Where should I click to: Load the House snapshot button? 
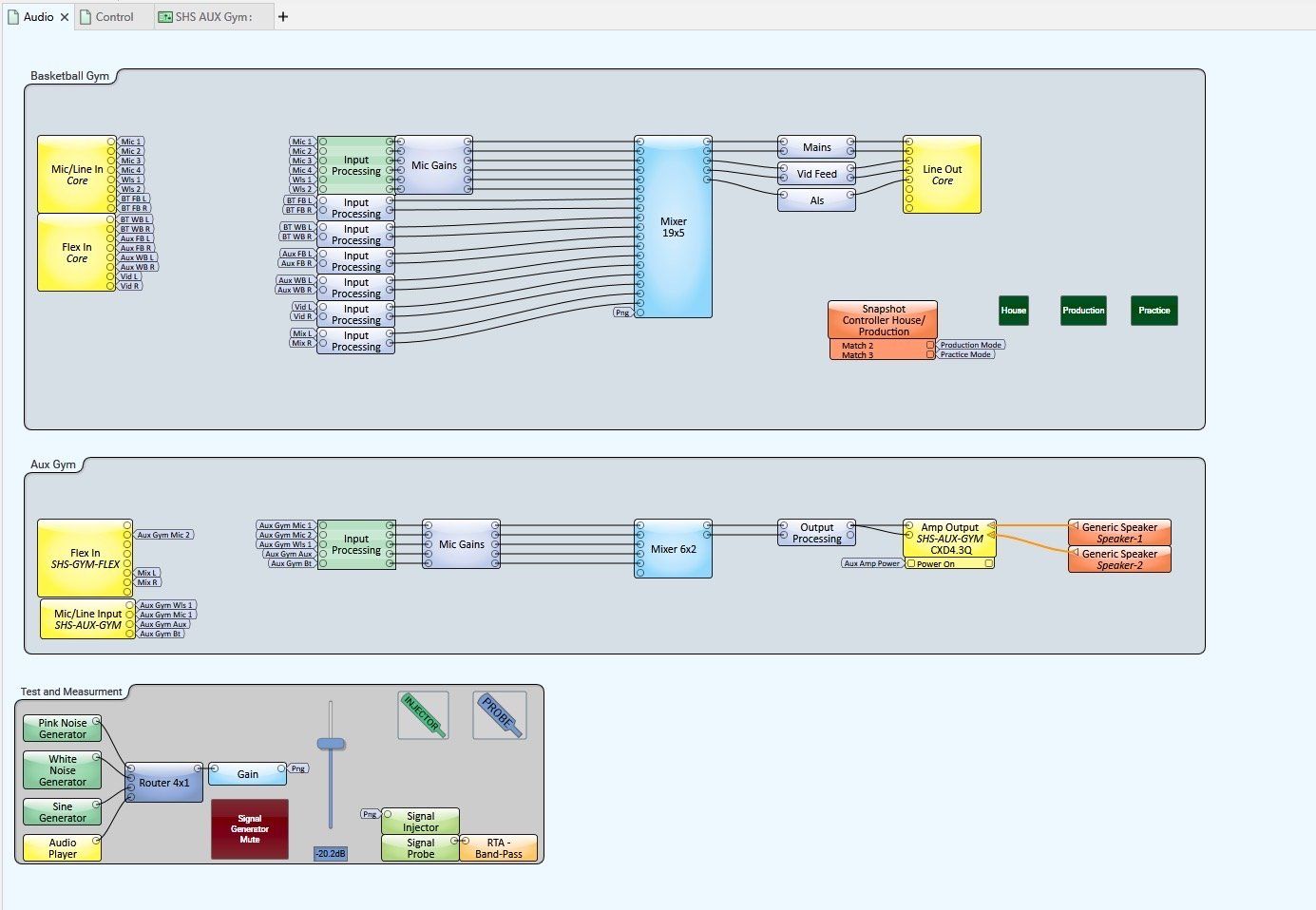tap(1014, 311)
